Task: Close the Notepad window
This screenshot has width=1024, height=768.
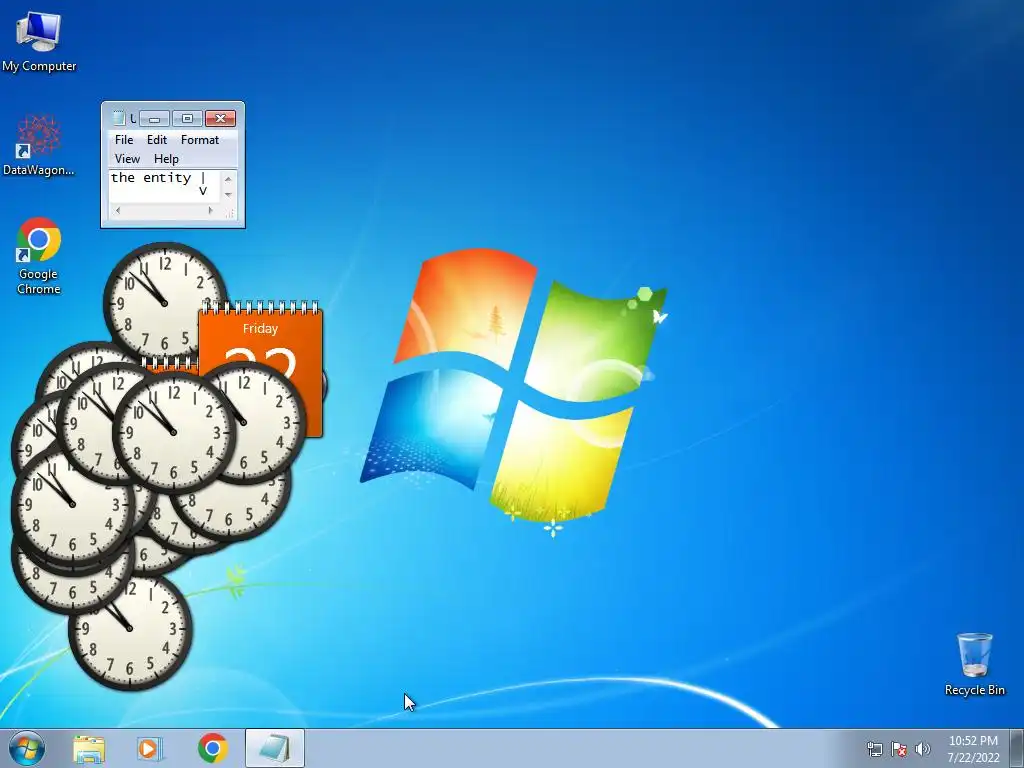Action: pyautogui.click(x=220, y=118)
